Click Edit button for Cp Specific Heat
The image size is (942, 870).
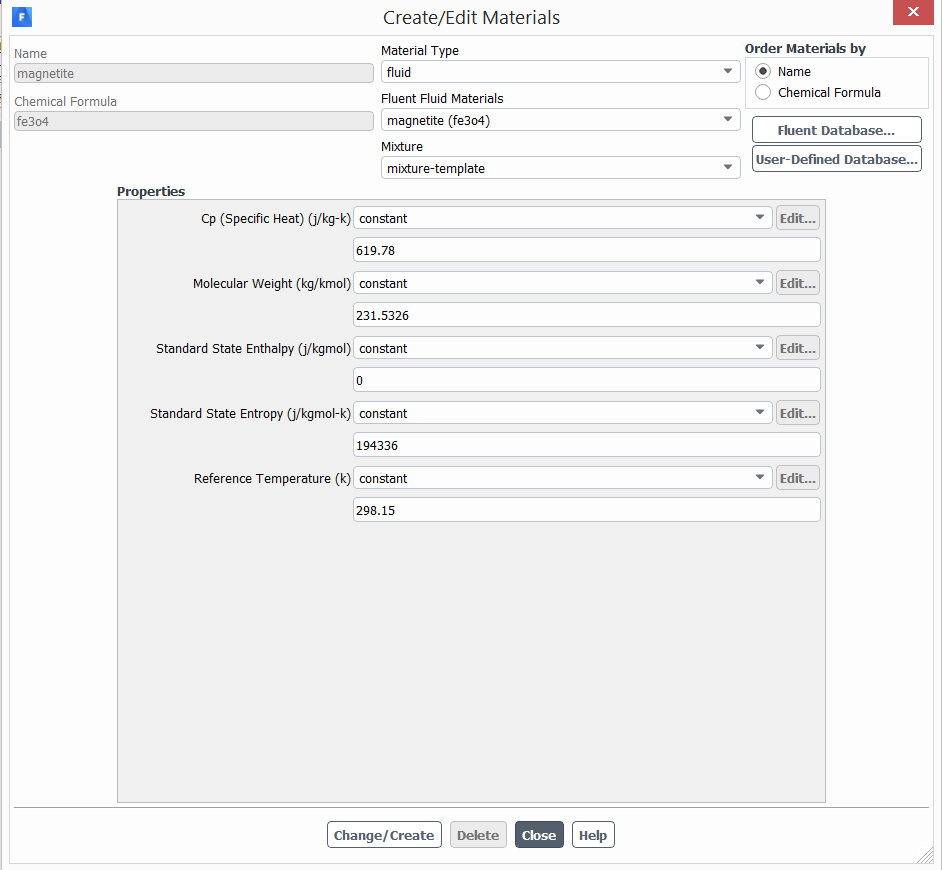tap(797, 218)
